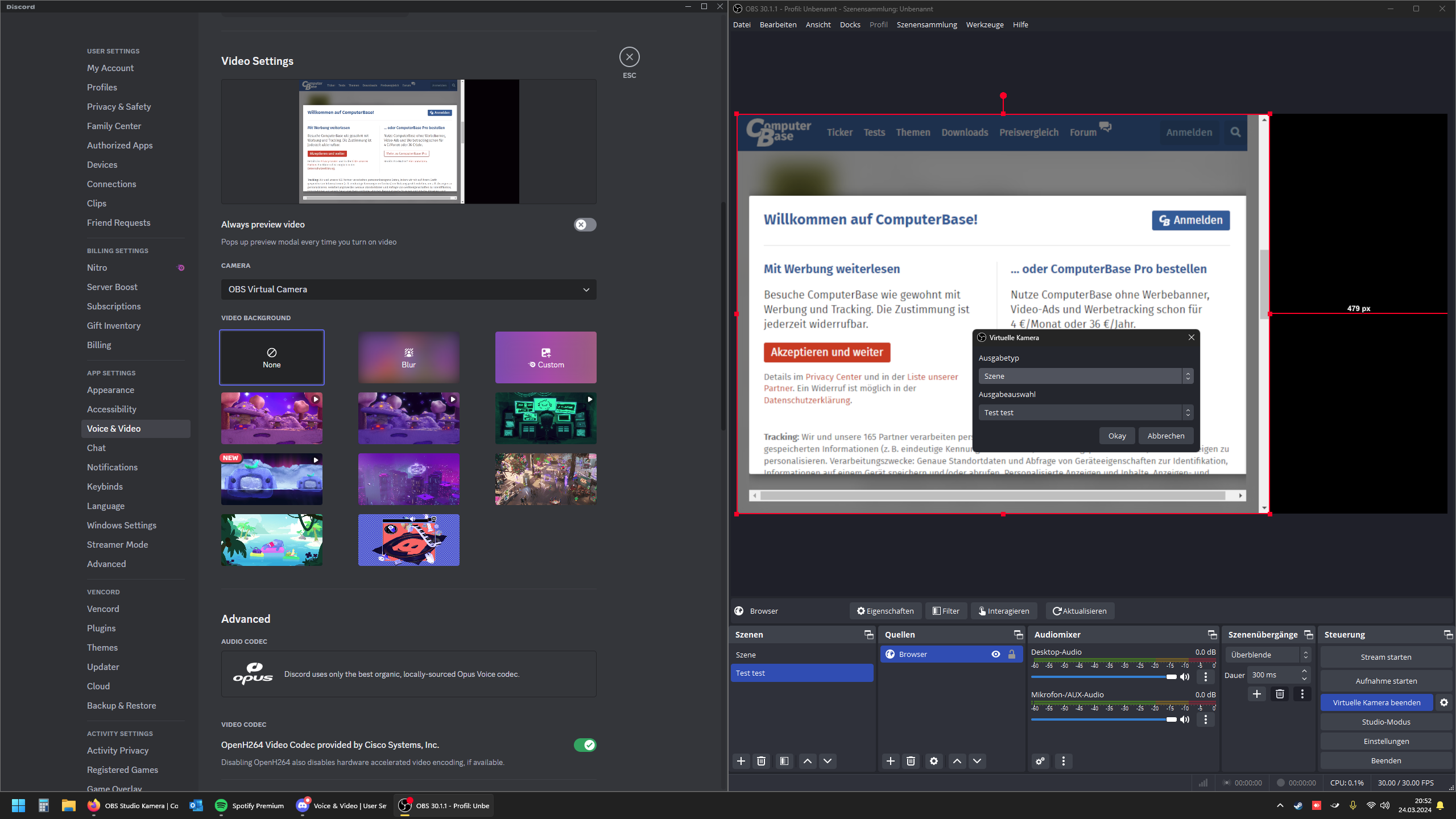This screenshot has width=1456, height=819.
Task: Move source up arrow in Quellen
Action: pos(957,761)
